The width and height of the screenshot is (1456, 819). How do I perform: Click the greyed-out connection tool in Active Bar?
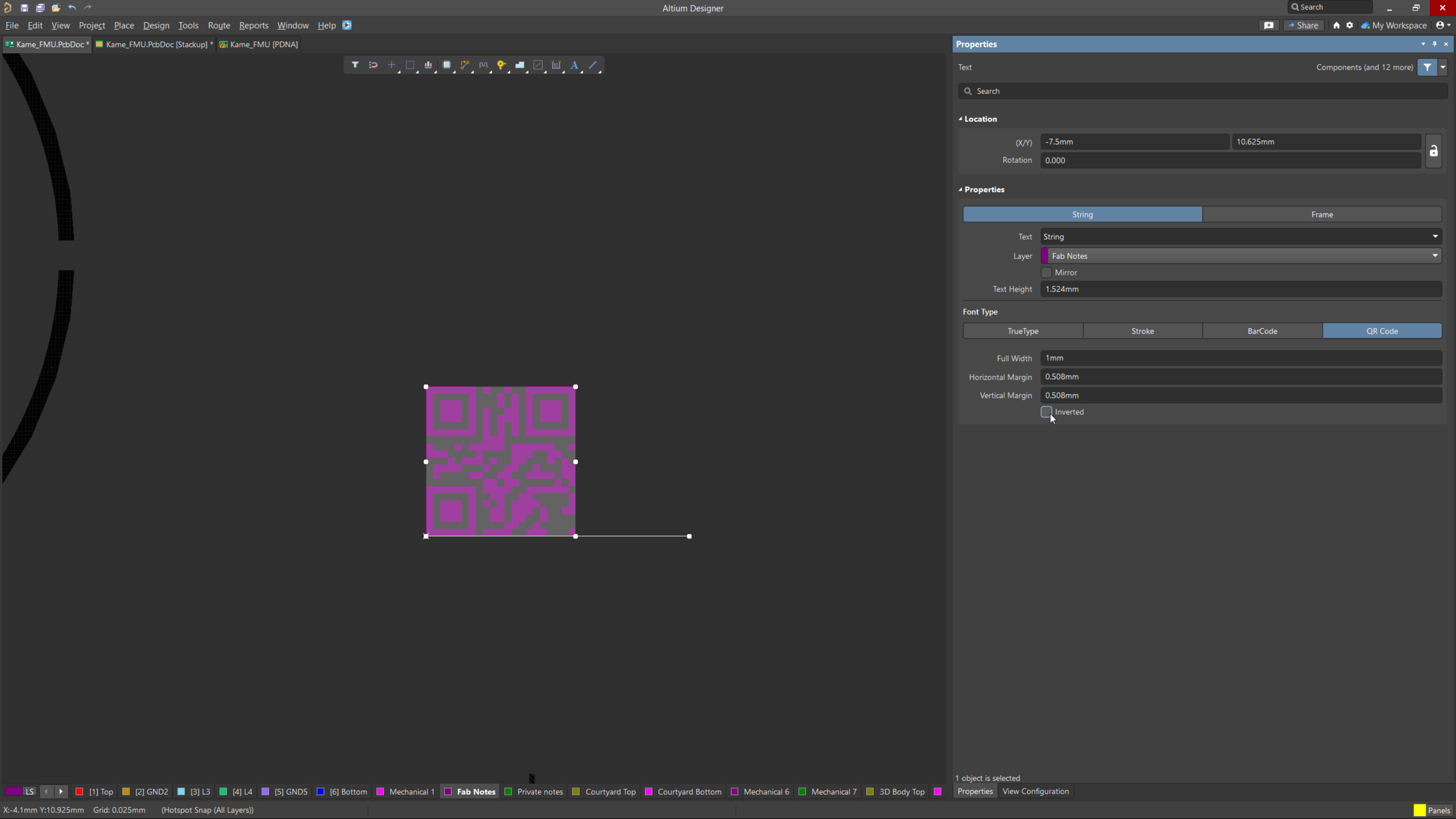538,65
